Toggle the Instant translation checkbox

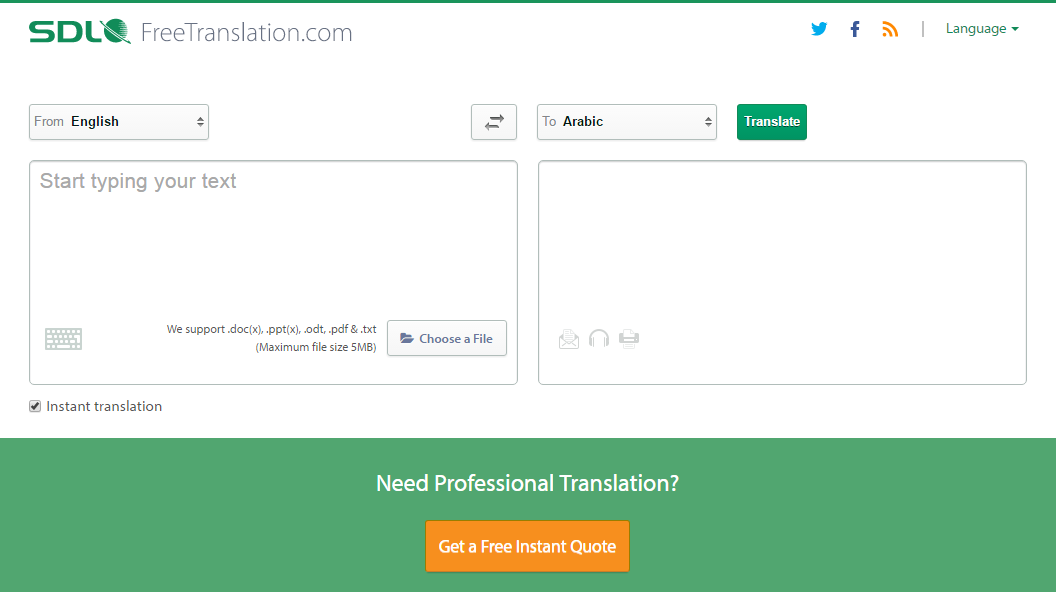35,406
